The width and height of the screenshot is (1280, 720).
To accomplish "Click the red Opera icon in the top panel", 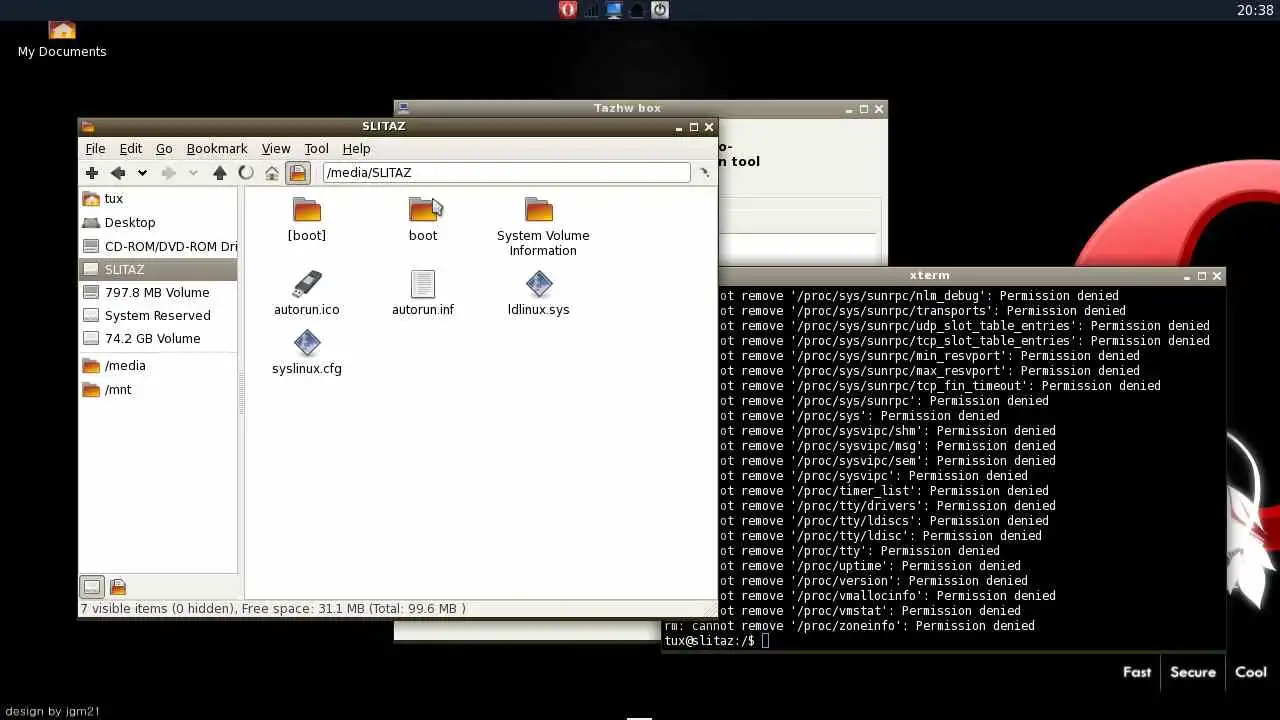I will coord(568,10).
